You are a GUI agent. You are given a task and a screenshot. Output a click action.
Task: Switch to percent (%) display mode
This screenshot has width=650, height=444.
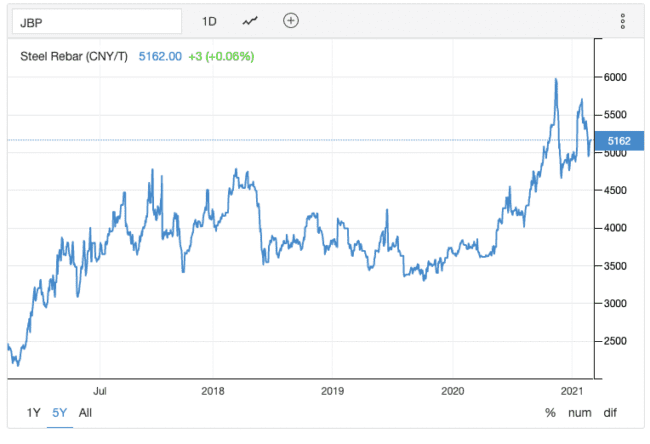point(550,413)
